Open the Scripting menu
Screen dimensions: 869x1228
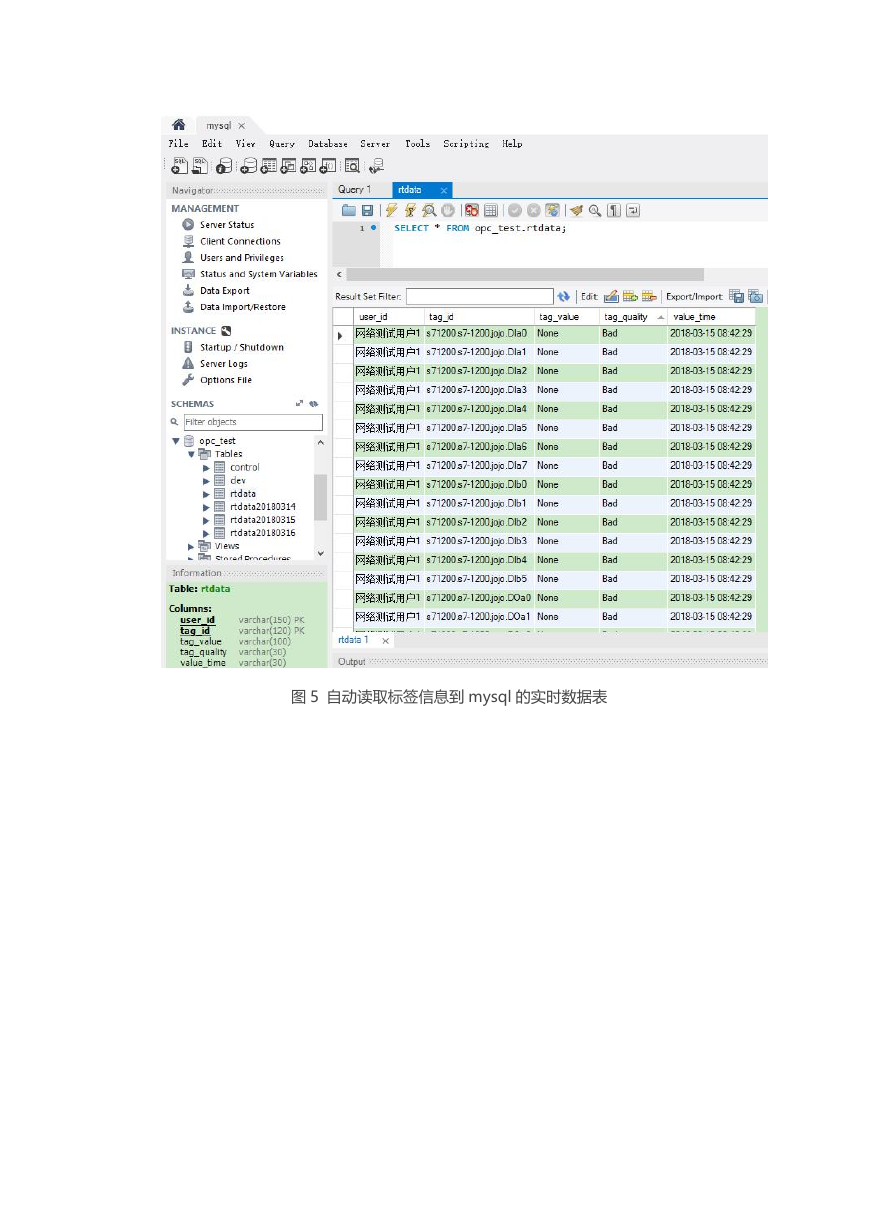click(466, 144)
